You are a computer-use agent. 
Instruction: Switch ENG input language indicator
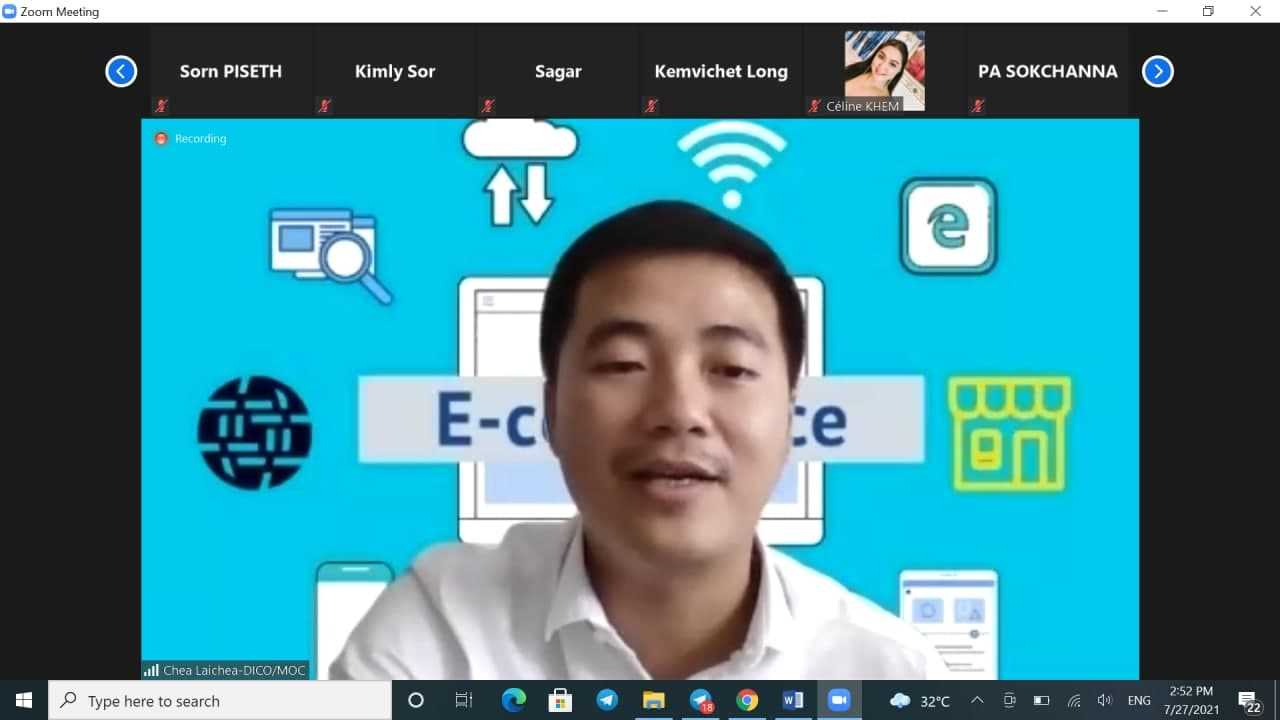(1139, 700)
